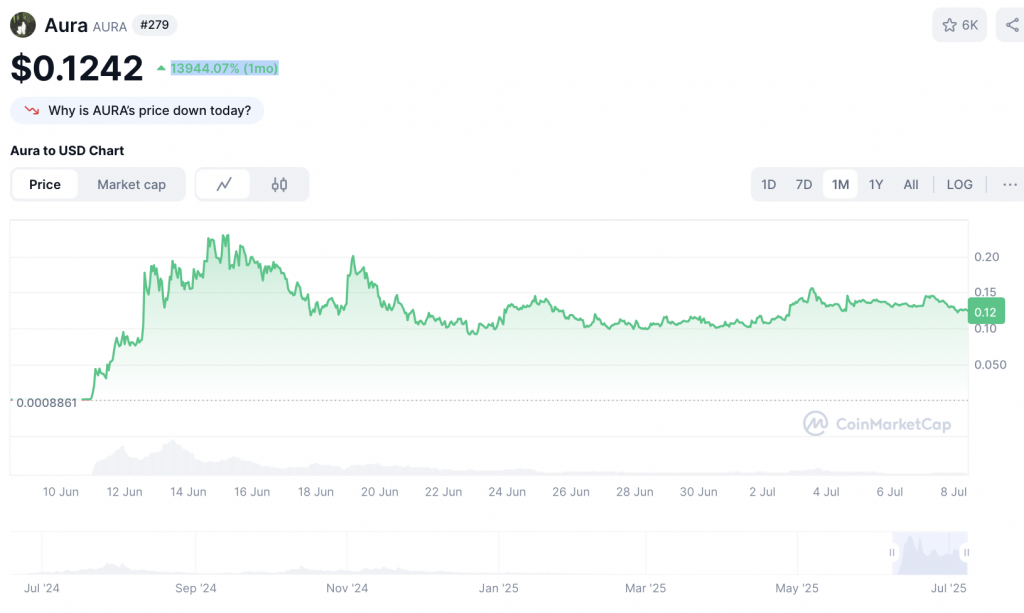Open the share icon button
Image resolution: width=1024 pixels, height=613 pixels.
click(1012, 25)
